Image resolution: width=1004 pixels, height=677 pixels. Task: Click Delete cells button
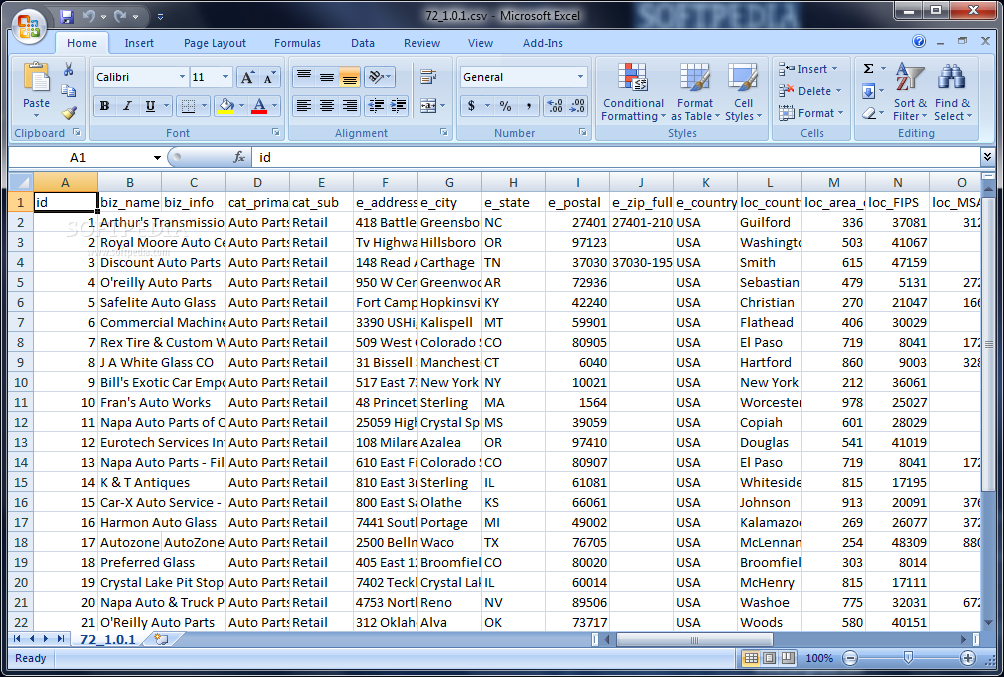(x=811, y=91)
